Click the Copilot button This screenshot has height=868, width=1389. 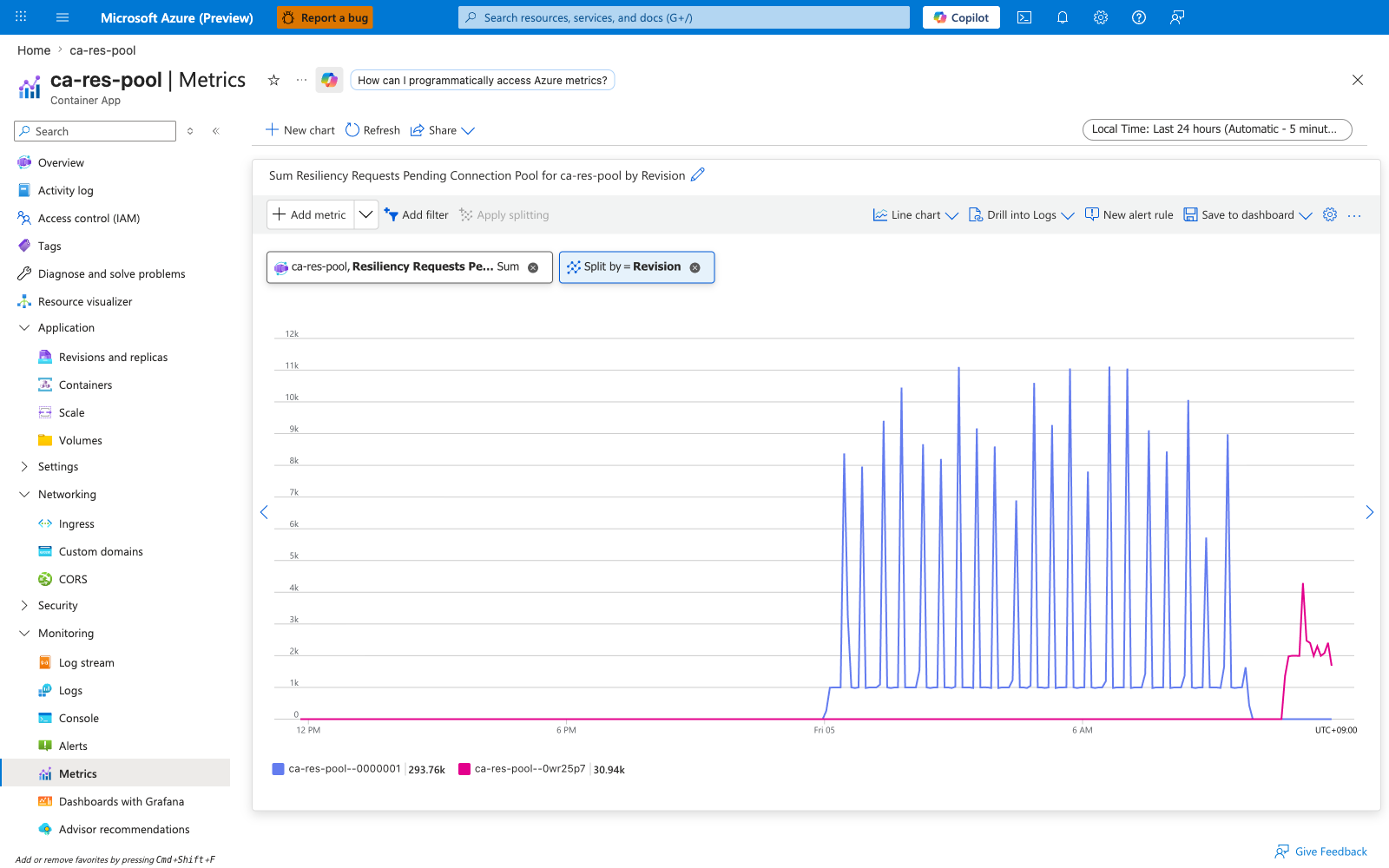click(961, 17)
